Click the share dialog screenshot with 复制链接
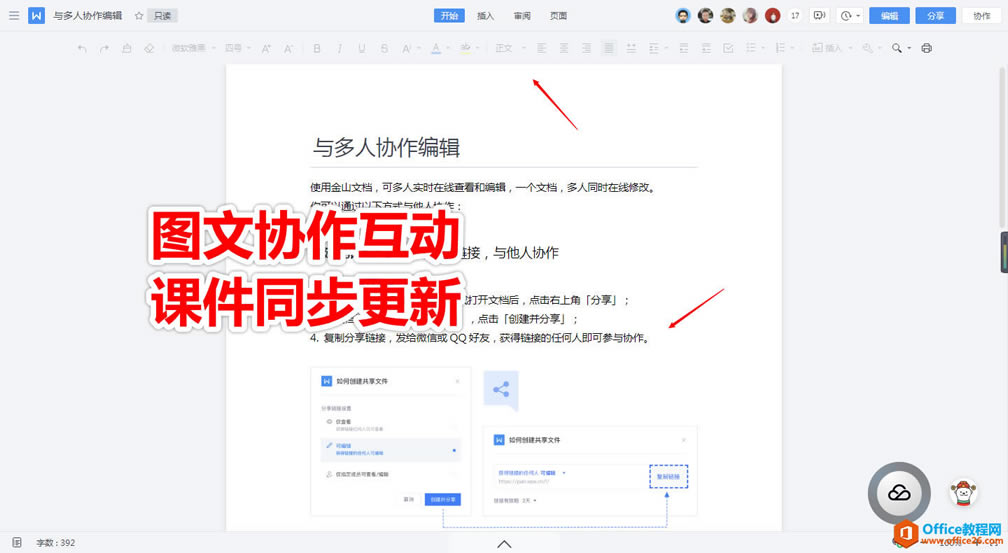The height and width of the screenshot is (553, 1008). 590,470
